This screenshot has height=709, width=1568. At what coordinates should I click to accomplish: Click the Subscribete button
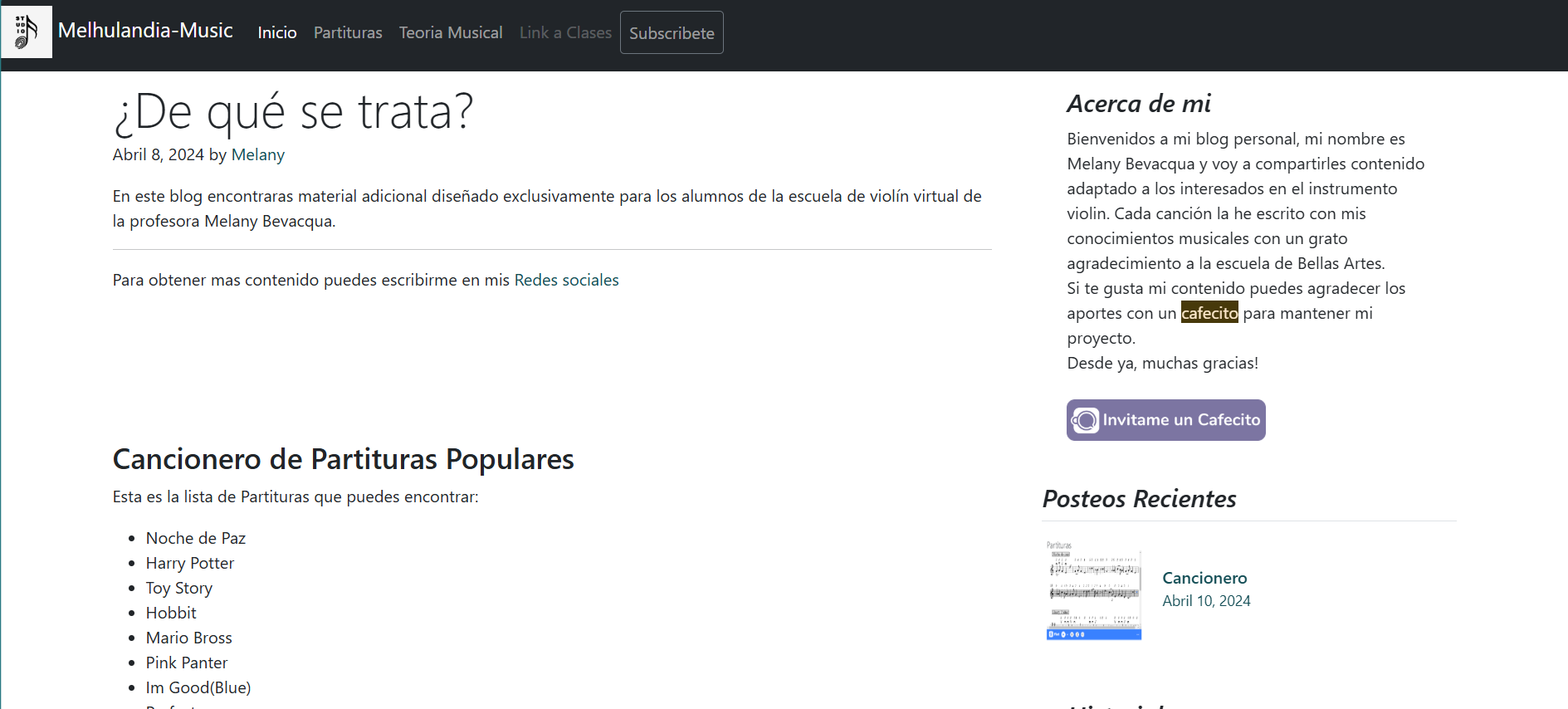coord(672,32)
